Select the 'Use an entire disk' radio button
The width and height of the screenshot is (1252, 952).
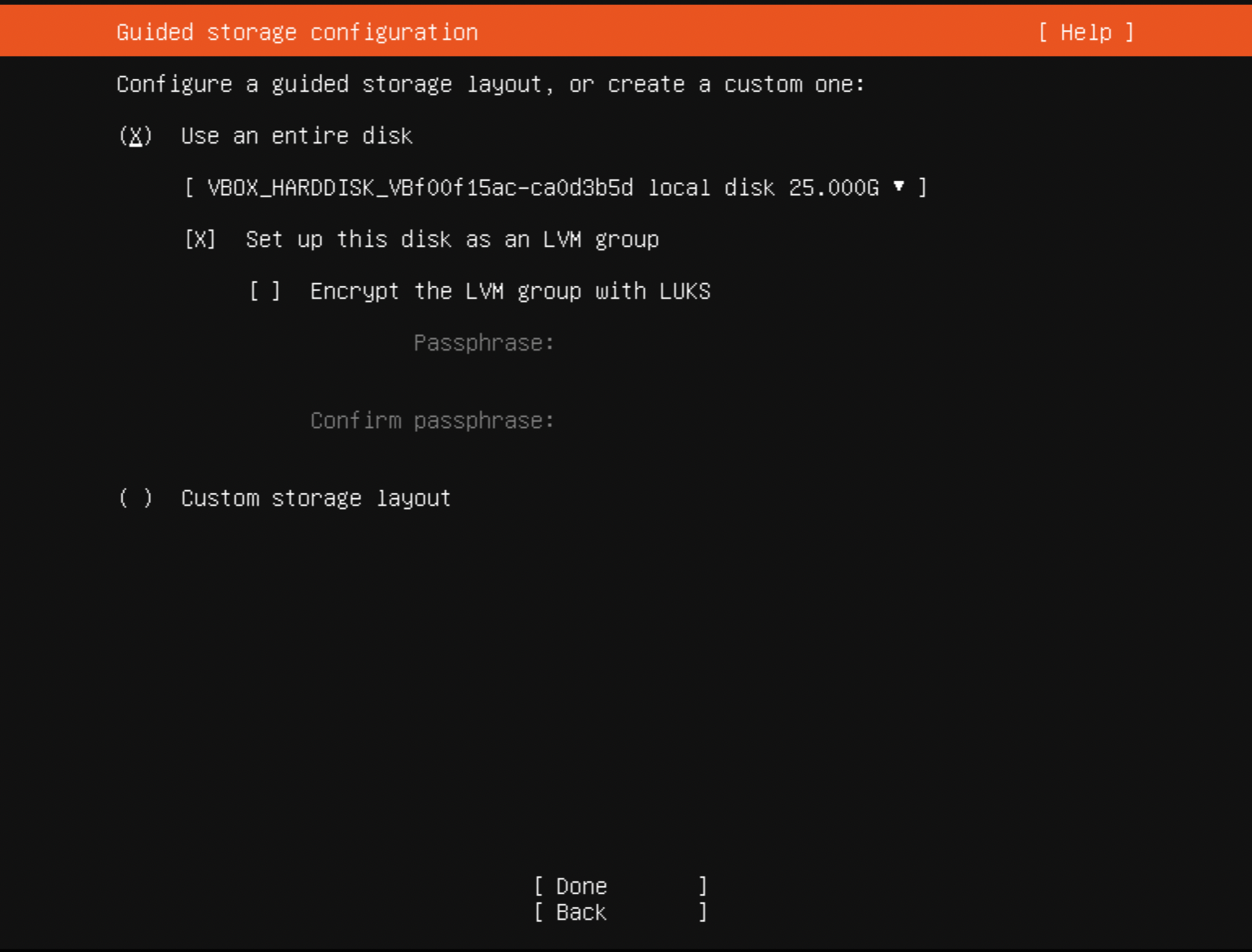click(x=135, y=136)
